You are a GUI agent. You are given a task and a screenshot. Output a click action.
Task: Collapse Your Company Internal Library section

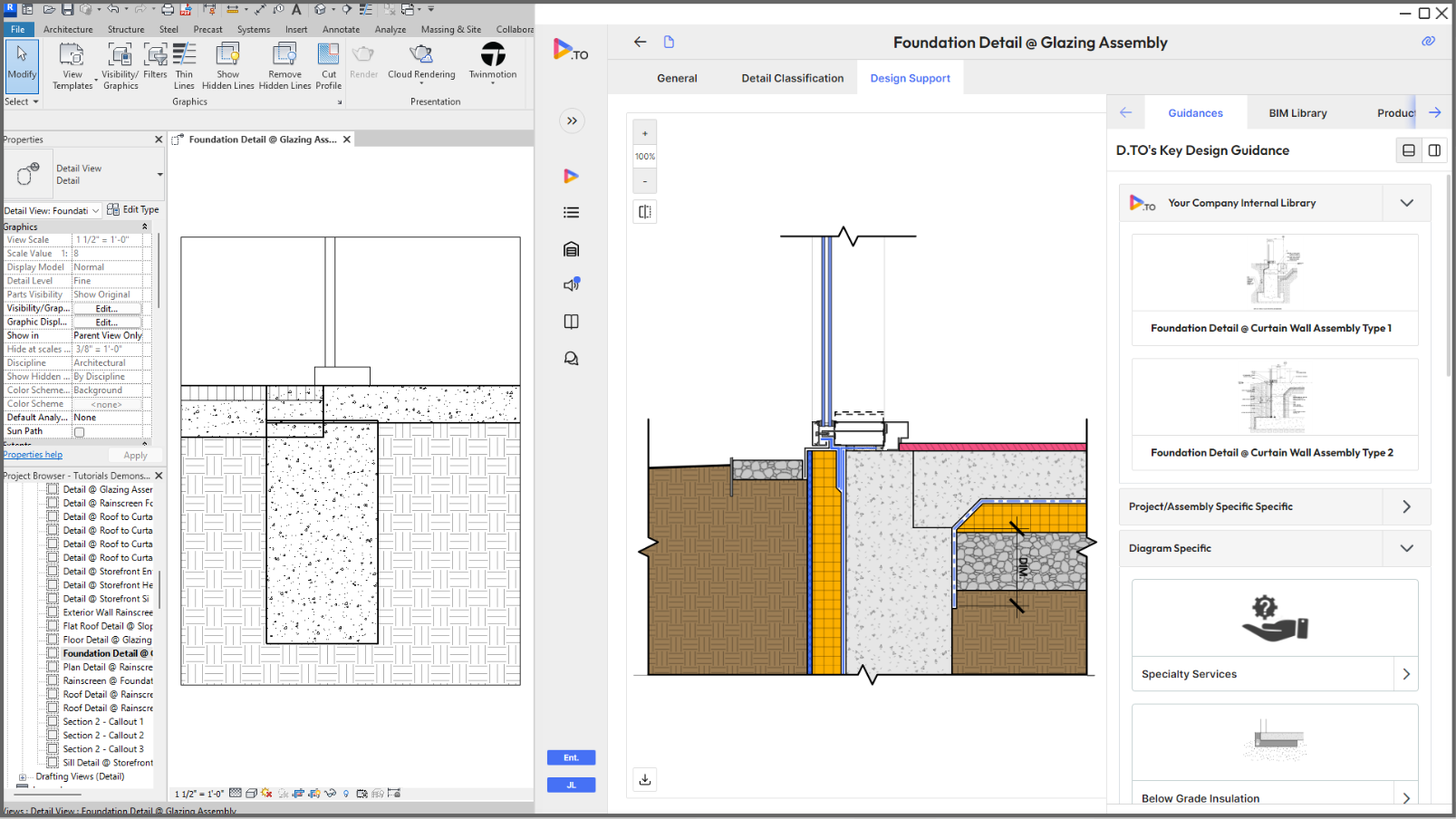(x=1406, y=203)
